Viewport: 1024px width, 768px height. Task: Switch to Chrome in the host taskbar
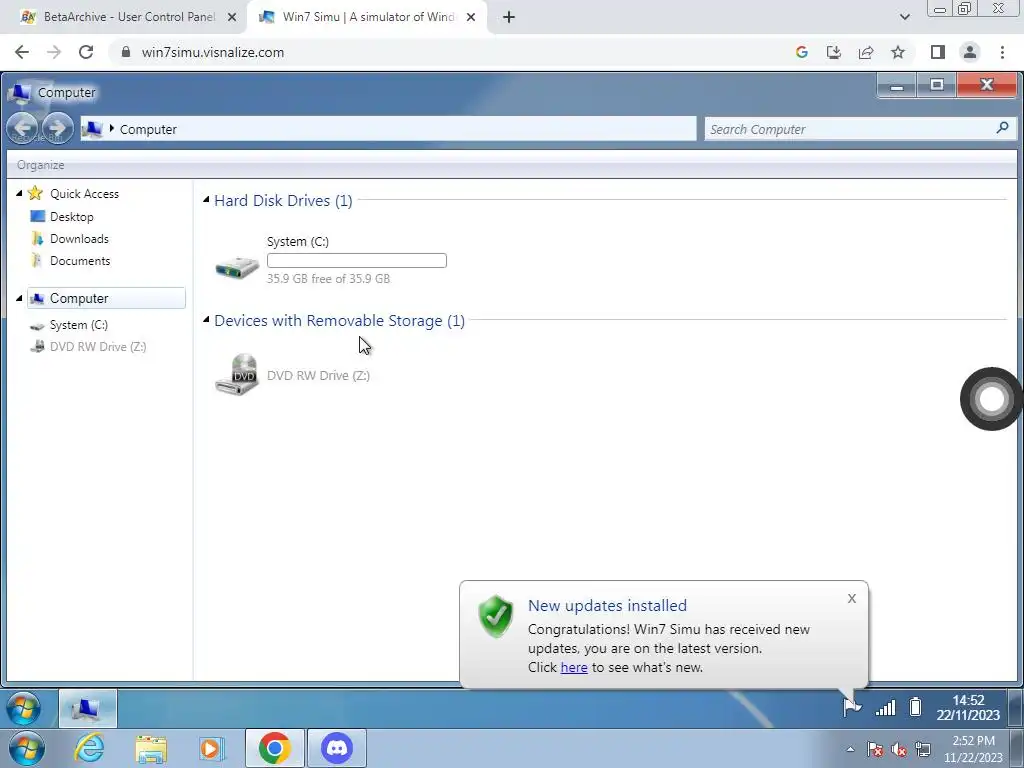tap(274, 748)
